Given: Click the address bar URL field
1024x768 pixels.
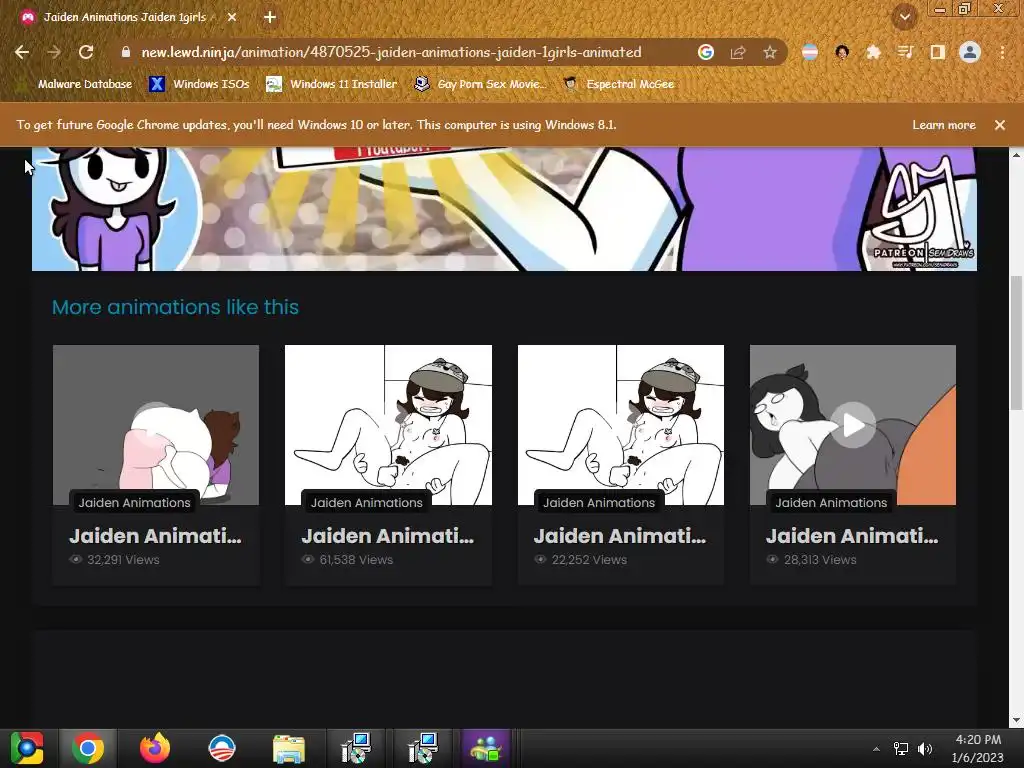Looking at the screenshot, I should (392, 52).
